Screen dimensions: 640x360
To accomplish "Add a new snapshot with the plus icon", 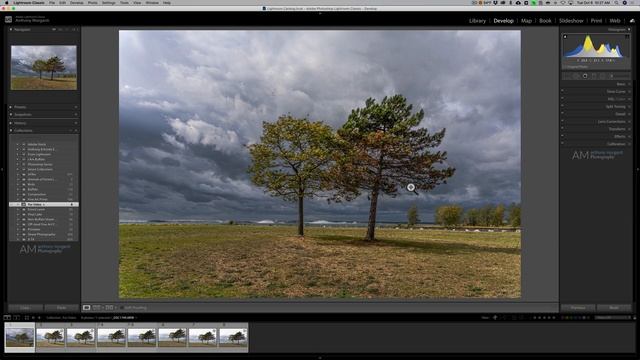I will pos(76,115).
